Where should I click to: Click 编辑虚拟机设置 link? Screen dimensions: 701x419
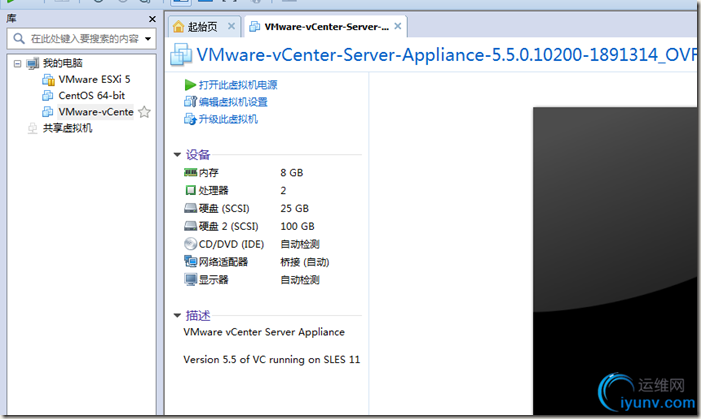click(x=233, y=102)
